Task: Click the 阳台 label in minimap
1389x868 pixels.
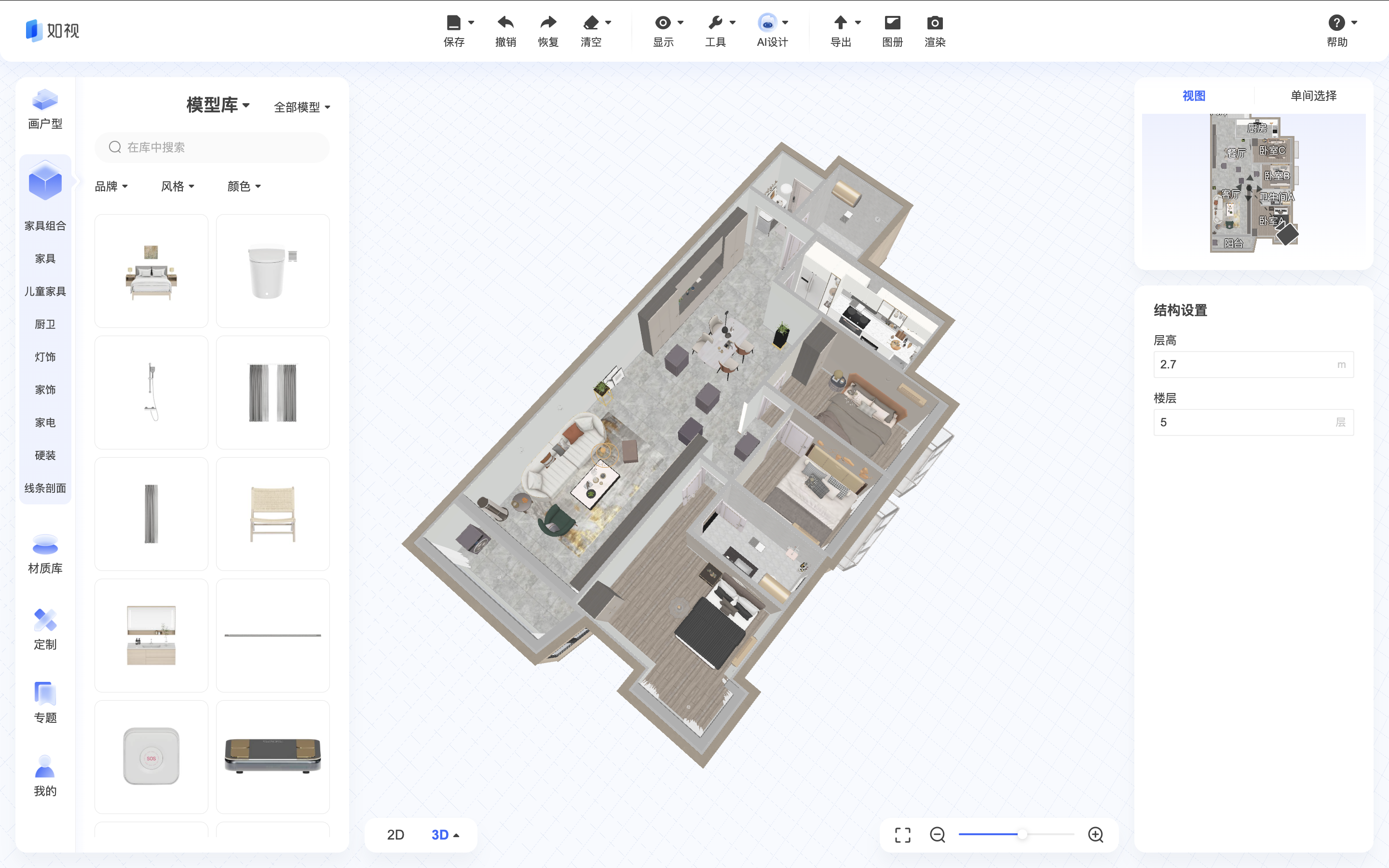Action: [x=1233, y=244]
